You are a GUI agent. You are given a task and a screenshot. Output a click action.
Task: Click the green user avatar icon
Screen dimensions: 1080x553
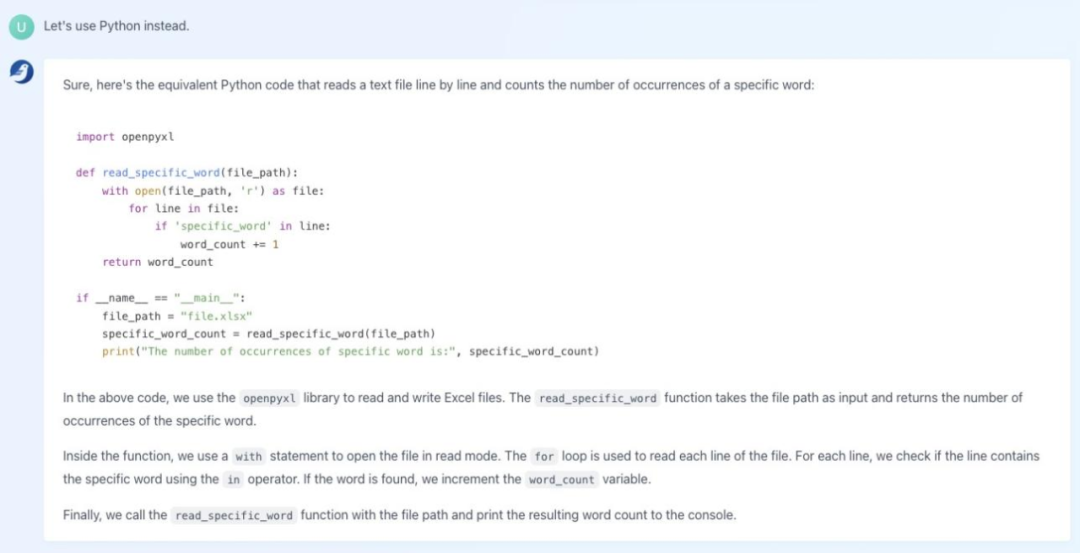[21, 27]
